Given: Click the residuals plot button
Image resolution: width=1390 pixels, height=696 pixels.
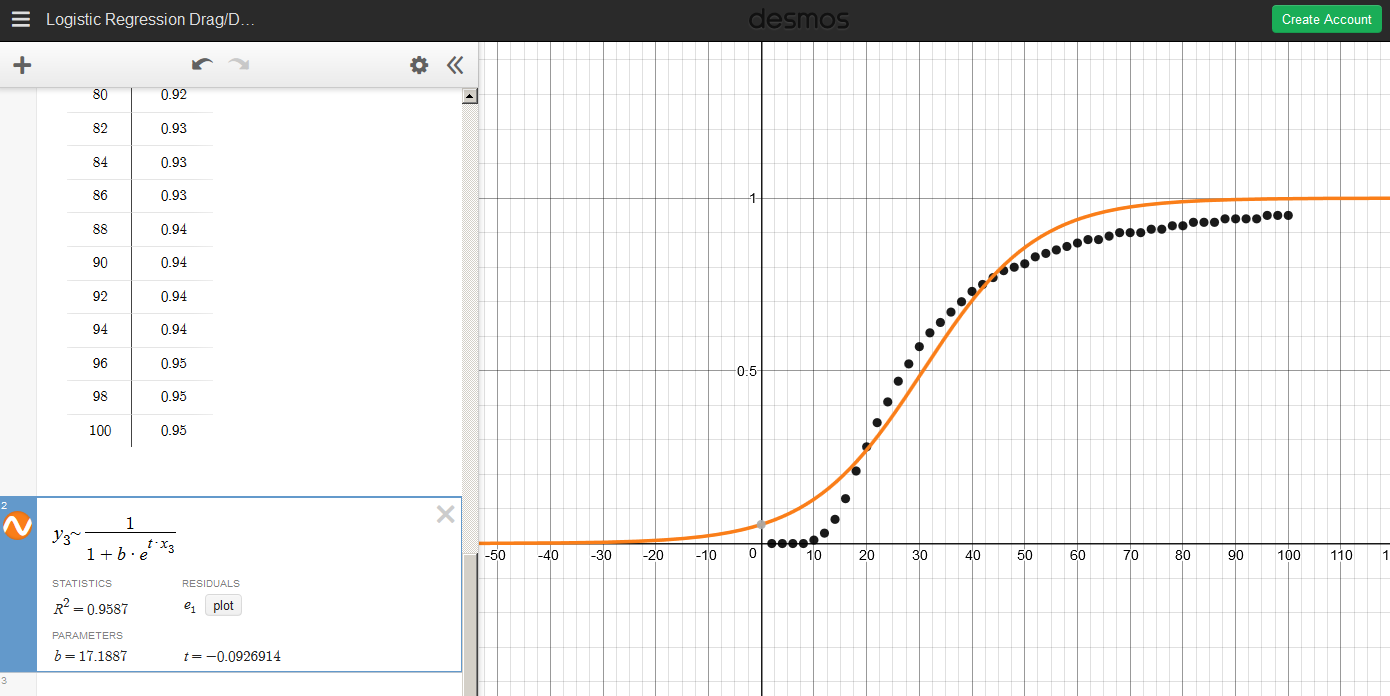Looking at the screenshot, I should click(x=223, y=605).
